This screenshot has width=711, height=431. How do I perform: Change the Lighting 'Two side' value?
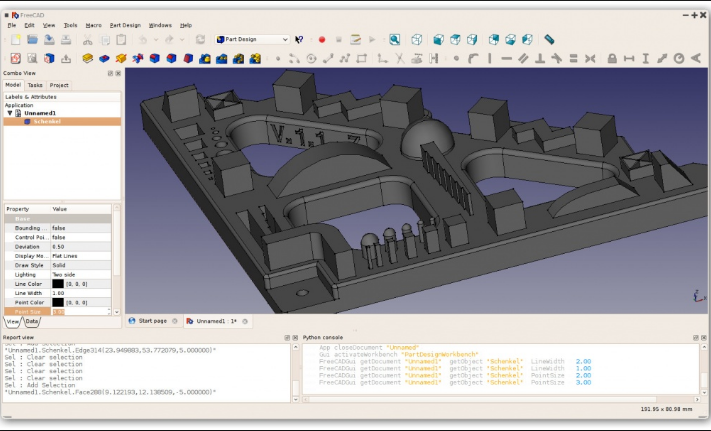coord(81,275)
